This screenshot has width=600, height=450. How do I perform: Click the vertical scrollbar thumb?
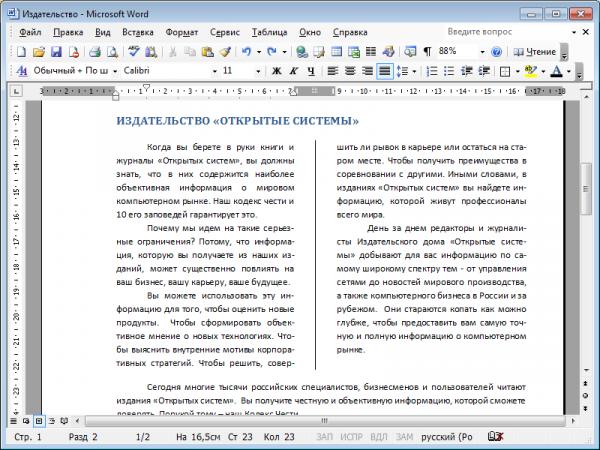[586, 188]
